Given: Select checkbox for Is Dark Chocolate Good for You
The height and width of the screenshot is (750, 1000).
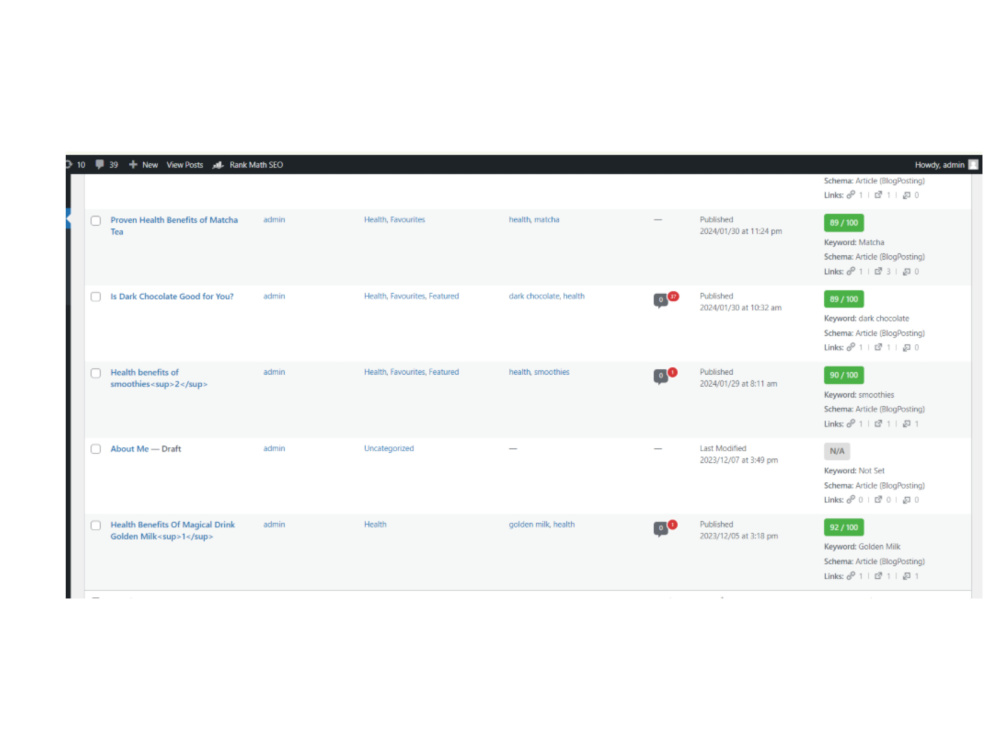Looking at the screenshot, I should click(96, 297).
